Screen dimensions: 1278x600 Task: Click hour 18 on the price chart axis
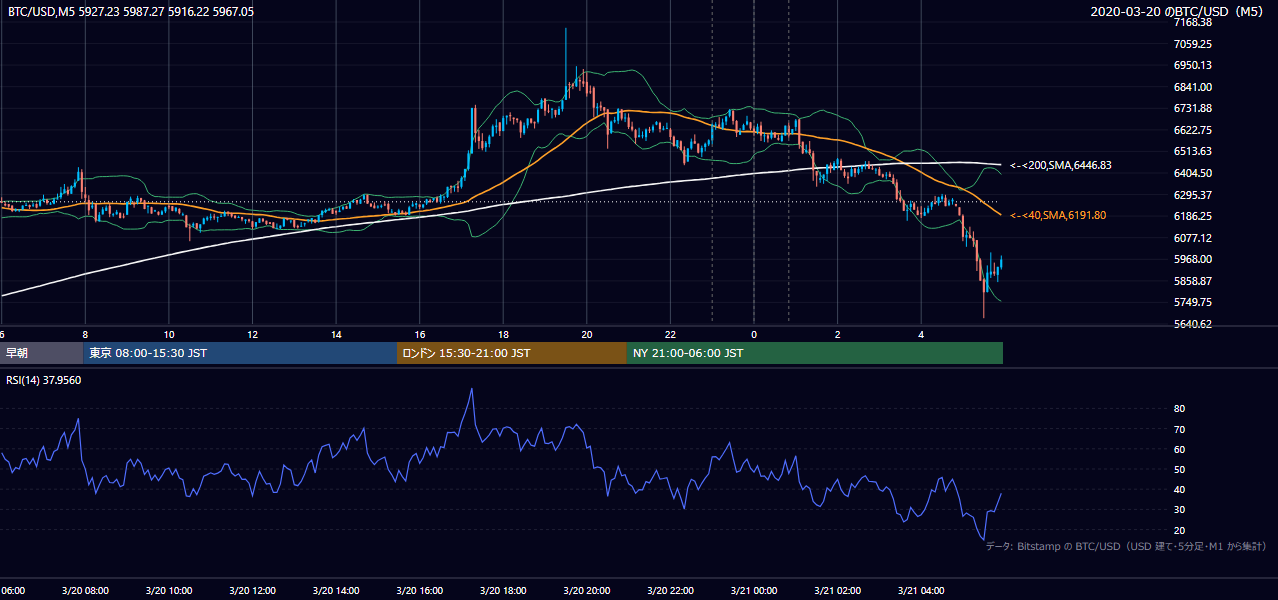(503, 335)
